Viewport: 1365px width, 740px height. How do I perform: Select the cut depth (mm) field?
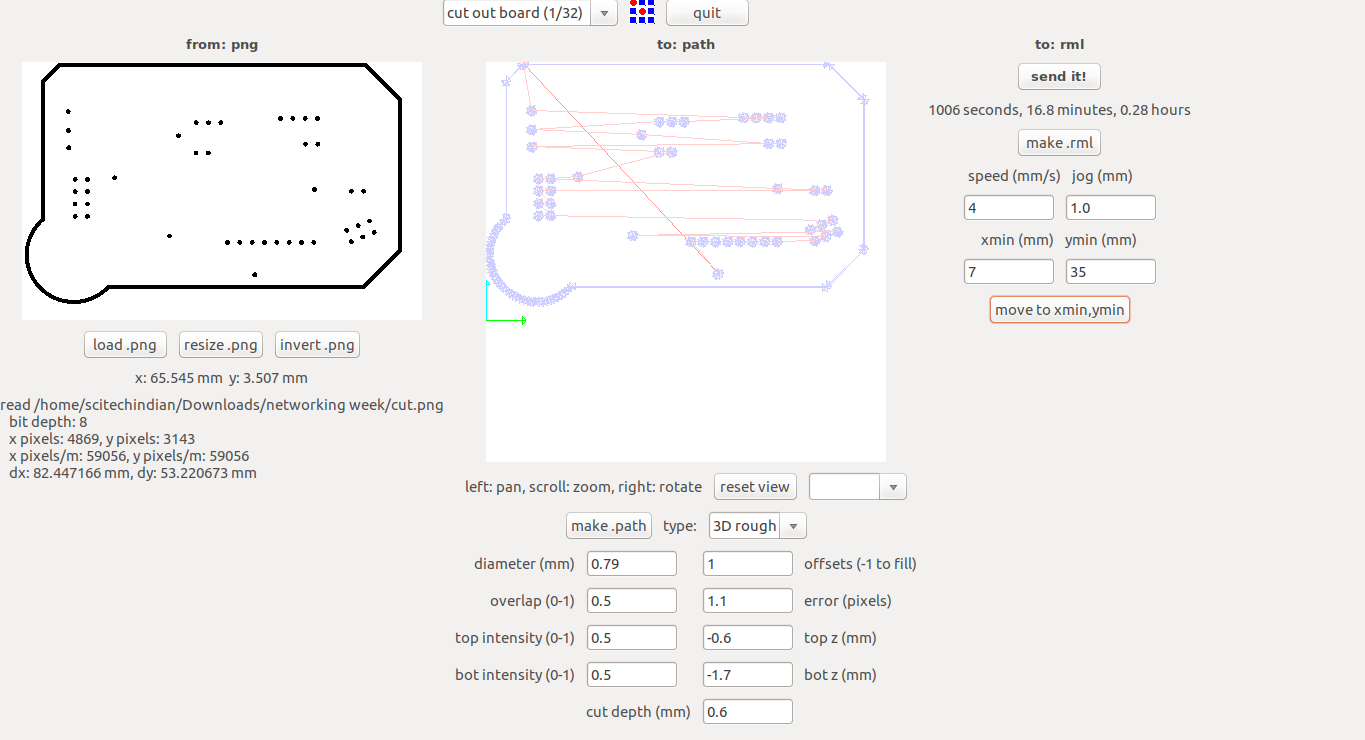coord(747,712)
